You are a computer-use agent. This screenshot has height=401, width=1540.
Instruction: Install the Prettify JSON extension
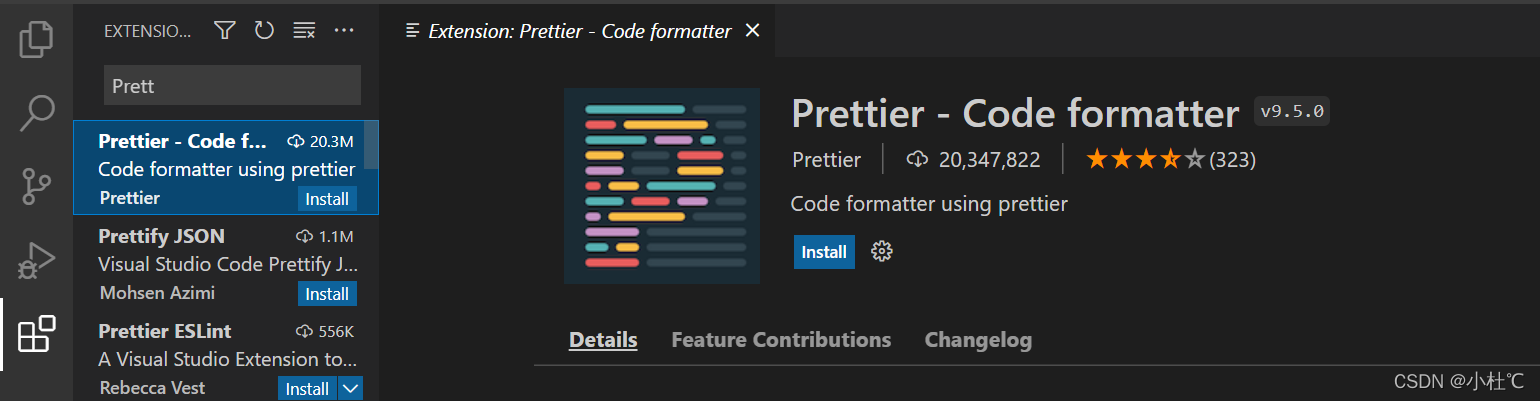click(327, 294)
